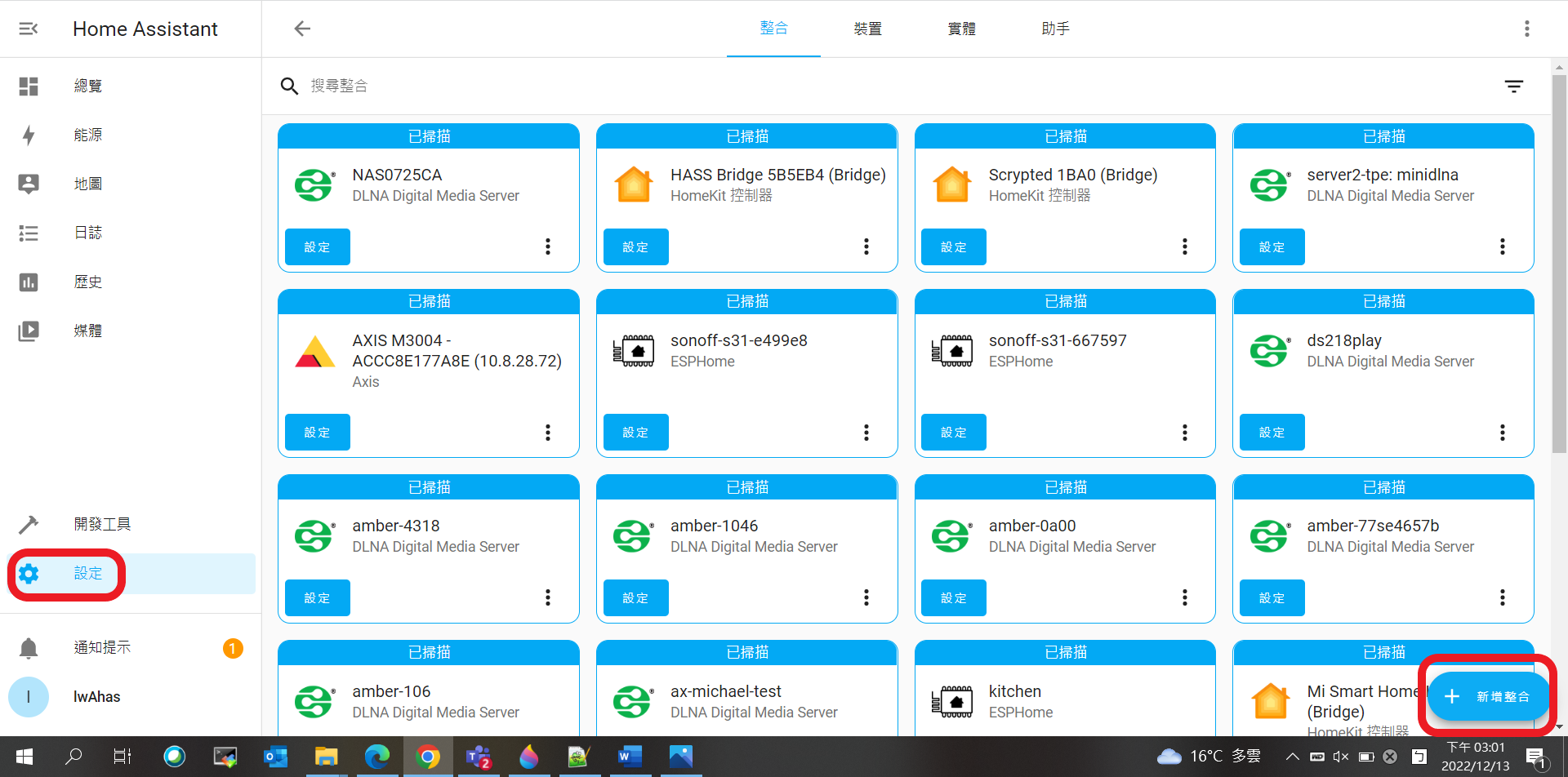Click the DLNA icon of NAS0725CA

coord(314,185)
